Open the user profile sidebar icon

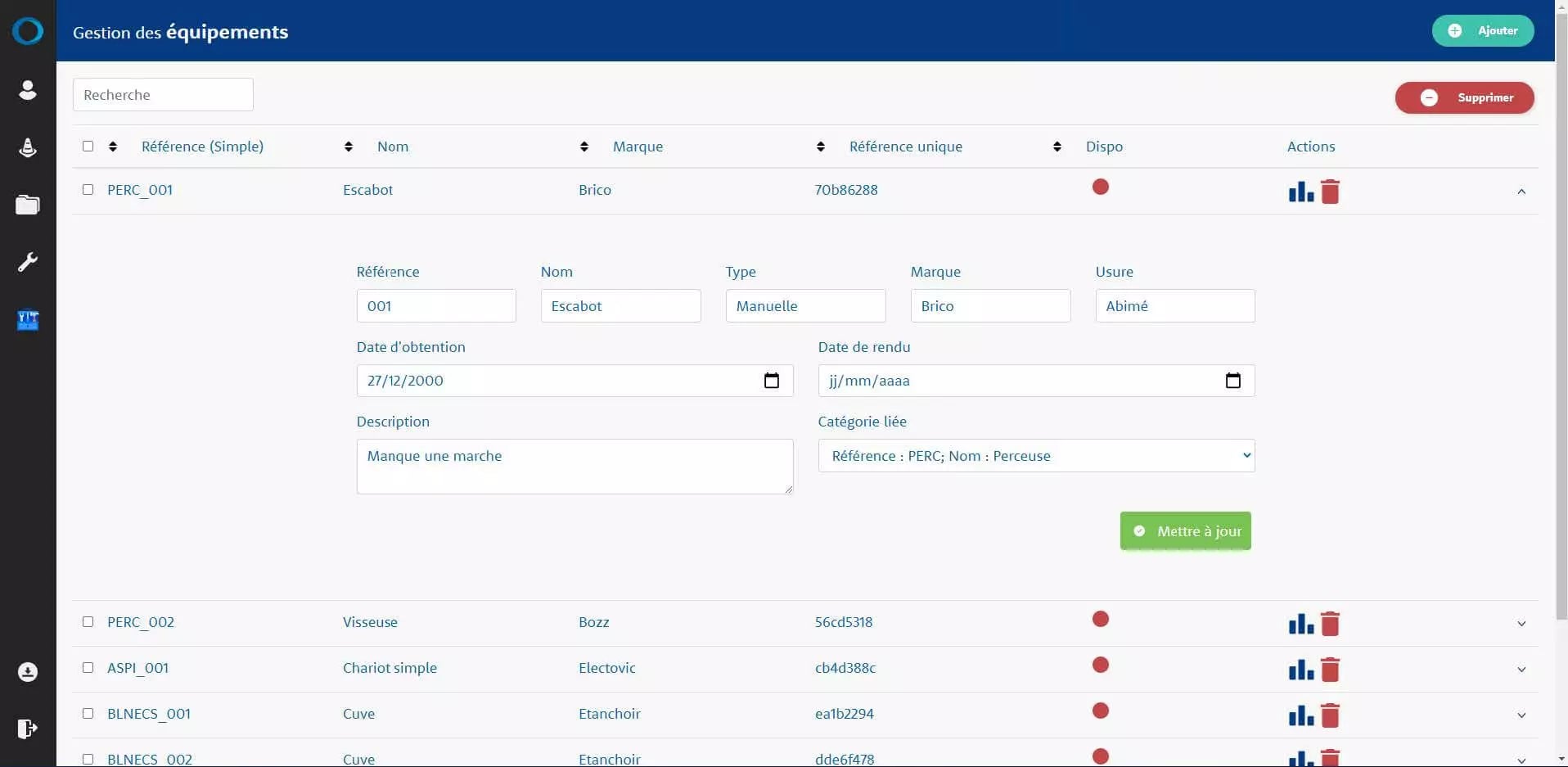[28, 90]
